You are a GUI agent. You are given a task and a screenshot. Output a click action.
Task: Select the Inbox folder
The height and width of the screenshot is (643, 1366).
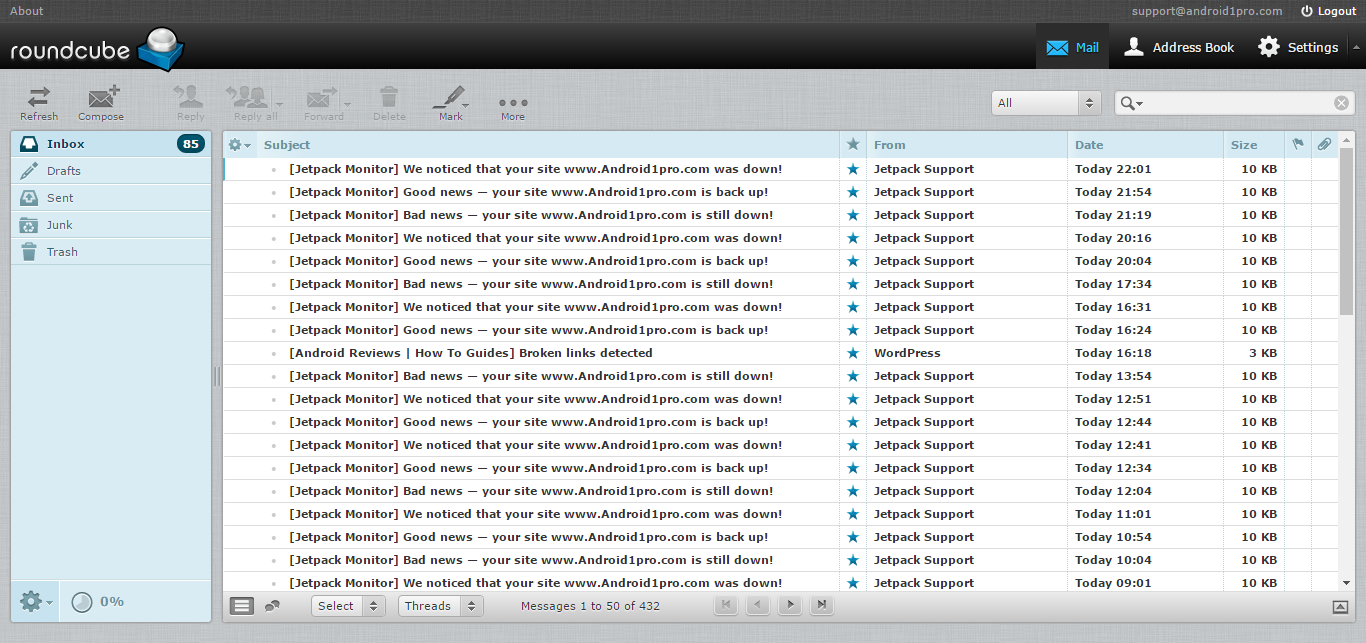coord(111,144)
